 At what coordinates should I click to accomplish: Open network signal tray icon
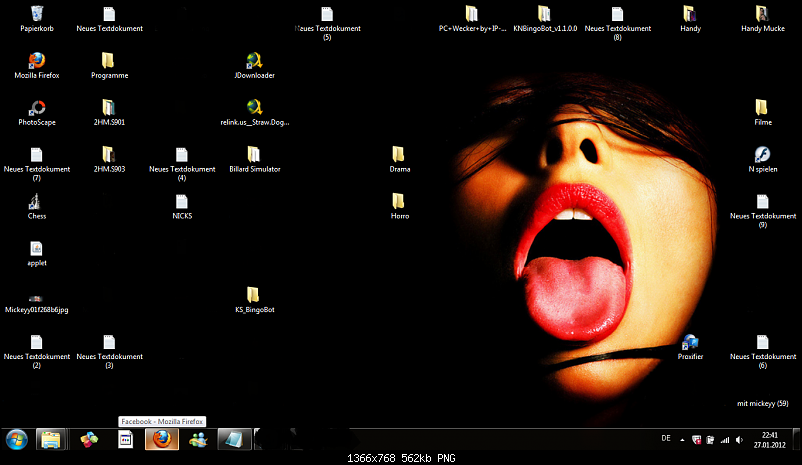click(725, 440)
